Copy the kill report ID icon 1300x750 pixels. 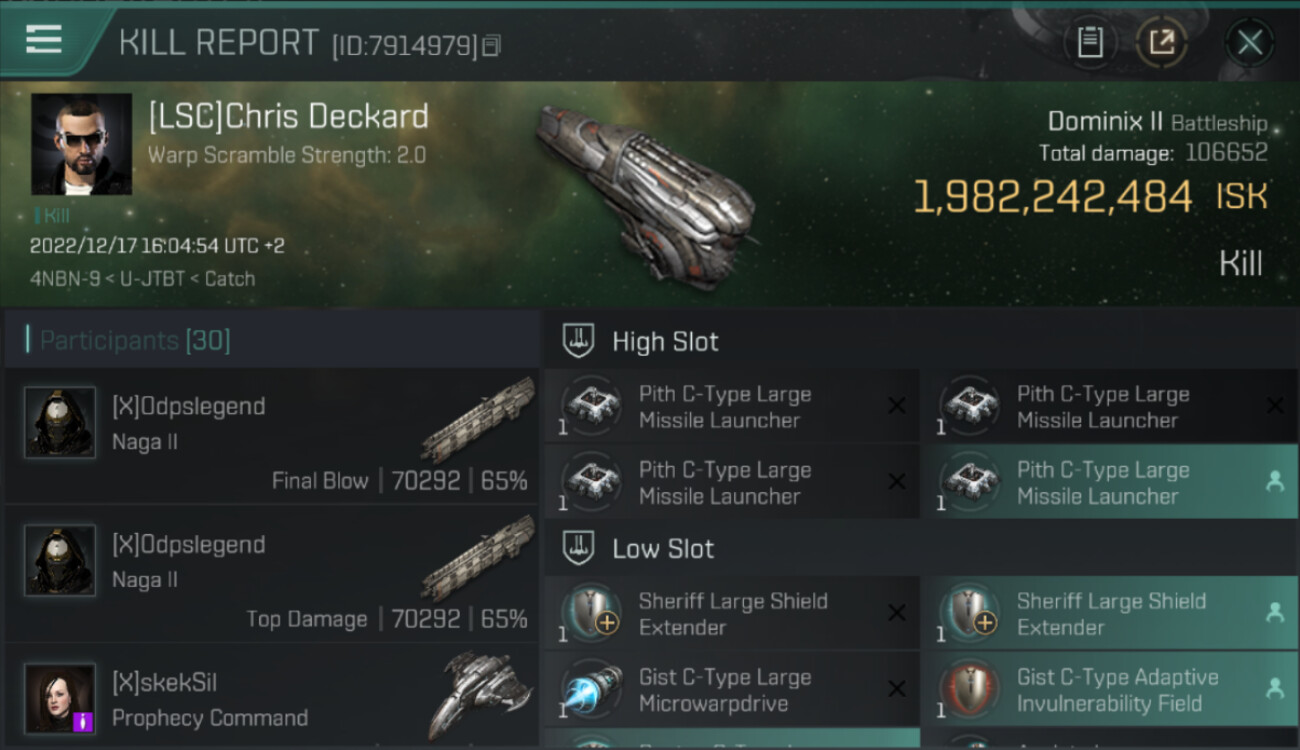[491, 46]
